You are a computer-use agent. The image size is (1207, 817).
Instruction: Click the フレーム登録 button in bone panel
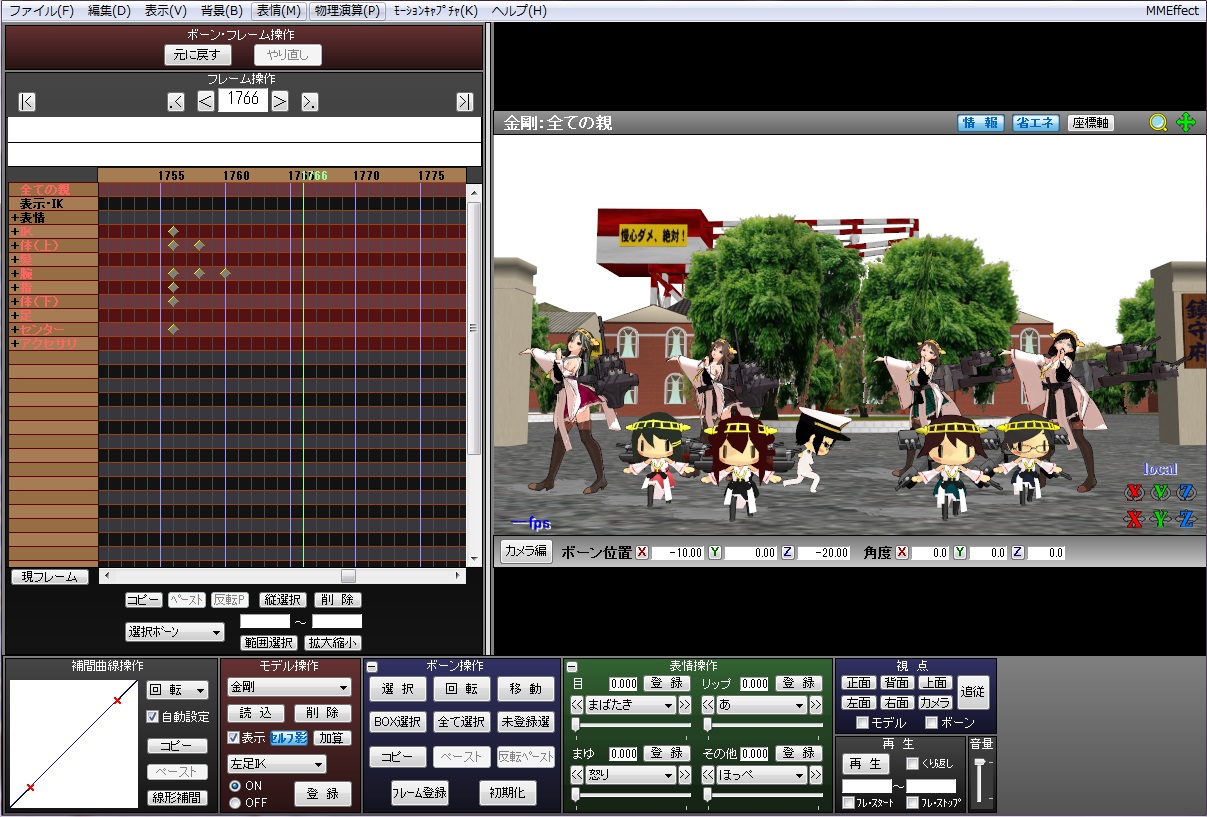pos(420,793)
